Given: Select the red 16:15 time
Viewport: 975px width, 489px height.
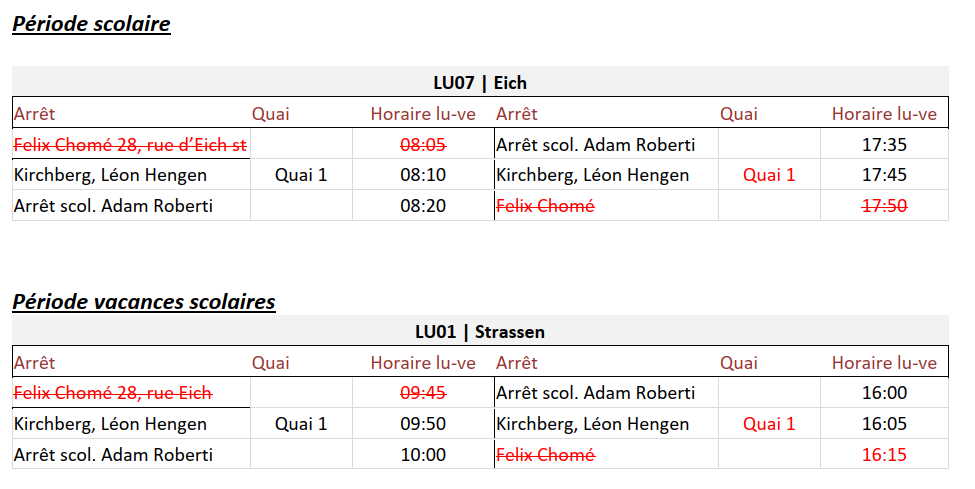Looking at the screenshot, I should point(884,455).
